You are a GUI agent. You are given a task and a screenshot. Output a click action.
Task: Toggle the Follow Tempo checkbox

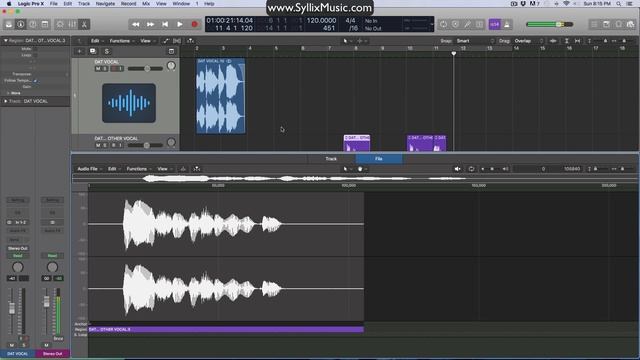click(x=35, y=81)
